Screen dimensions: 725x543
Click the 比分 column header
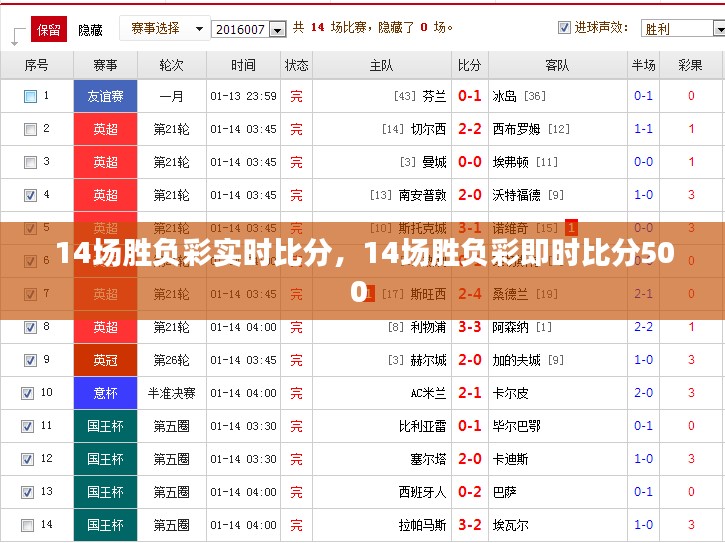click(x=469, y=65)
